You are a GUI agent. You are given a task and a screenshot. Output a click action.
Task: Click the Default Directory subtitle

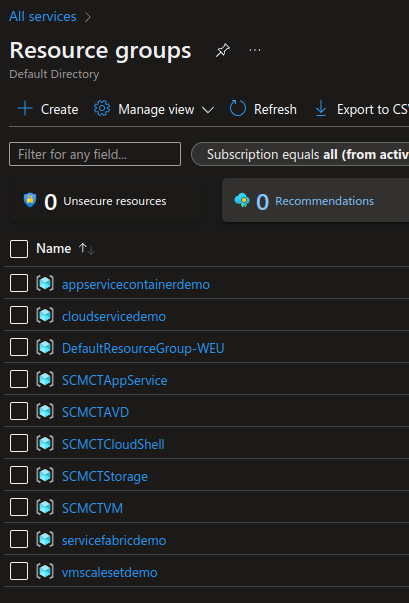pyautogui.click(x=54, y=74)
